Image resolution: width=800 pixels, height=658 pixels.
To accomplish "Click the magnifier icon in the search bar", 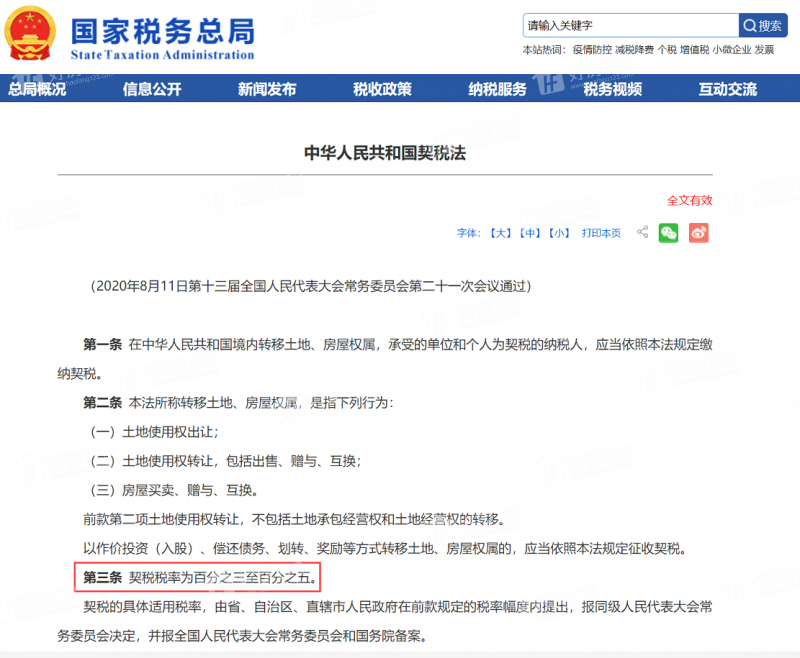I will point(750,24).
